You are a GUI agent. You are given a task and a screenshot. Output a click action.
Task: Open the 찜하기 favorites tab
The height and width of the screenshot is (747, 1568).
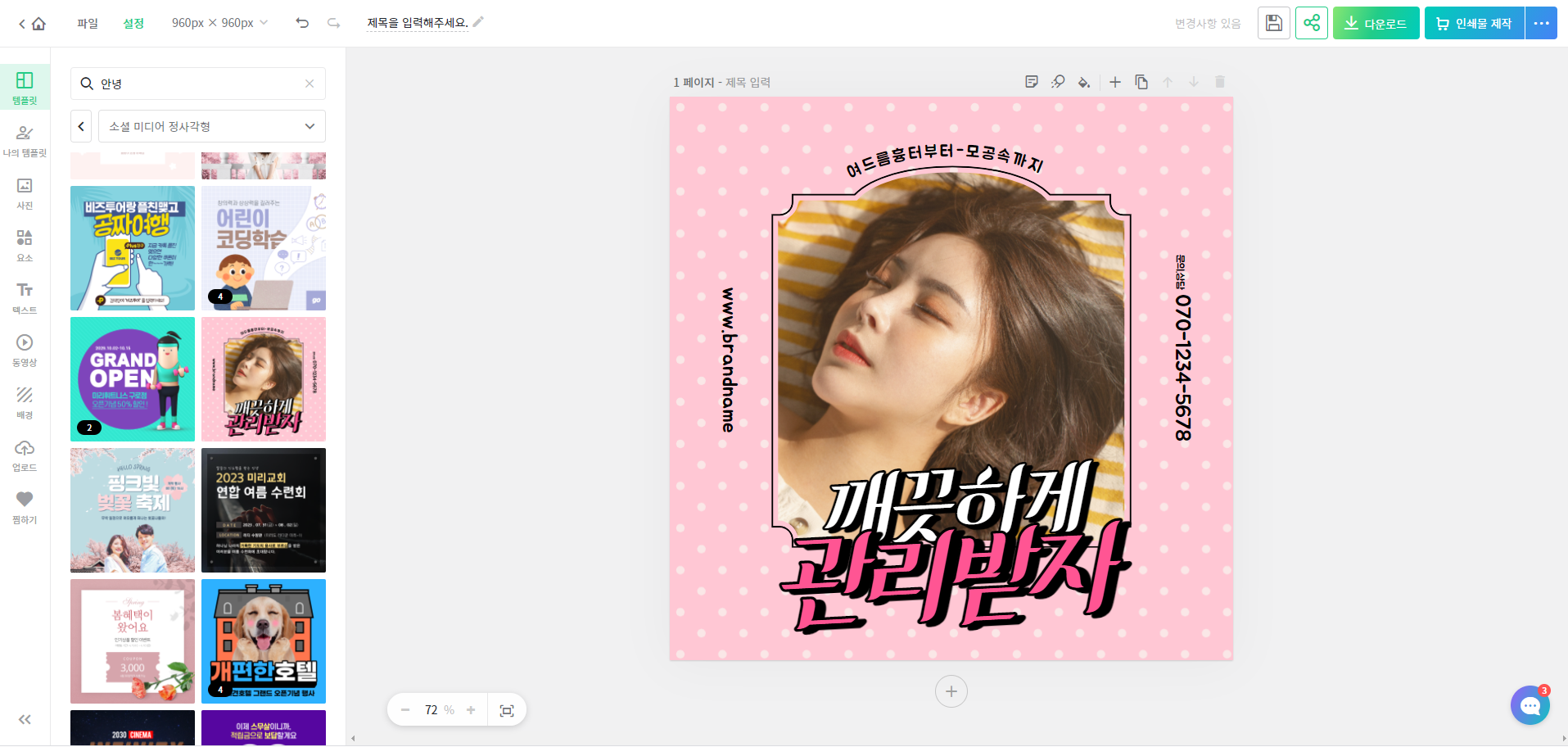25,508
